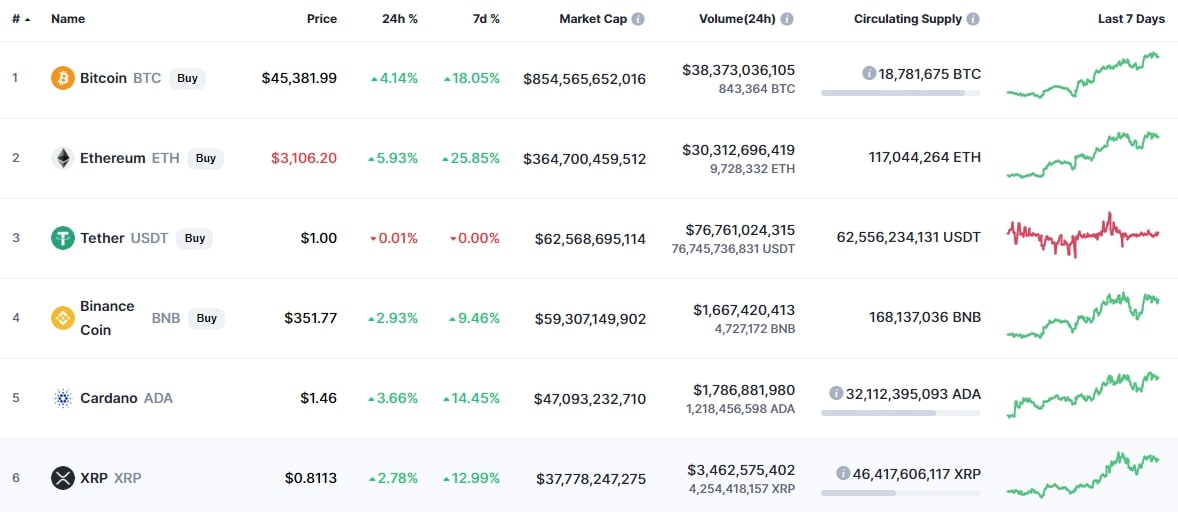Open XRP's 7-day sparkline chart

point(1083,474)
